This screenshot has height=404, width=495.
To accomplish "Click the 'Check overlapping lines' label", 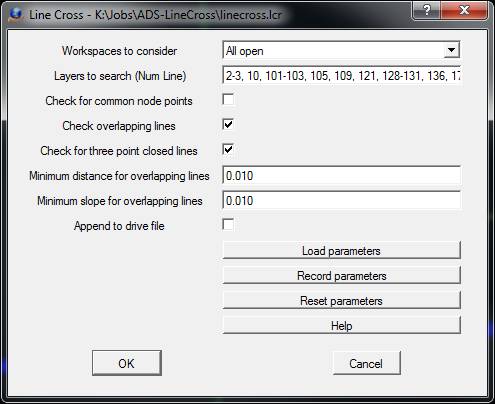I will coord(119,126).
